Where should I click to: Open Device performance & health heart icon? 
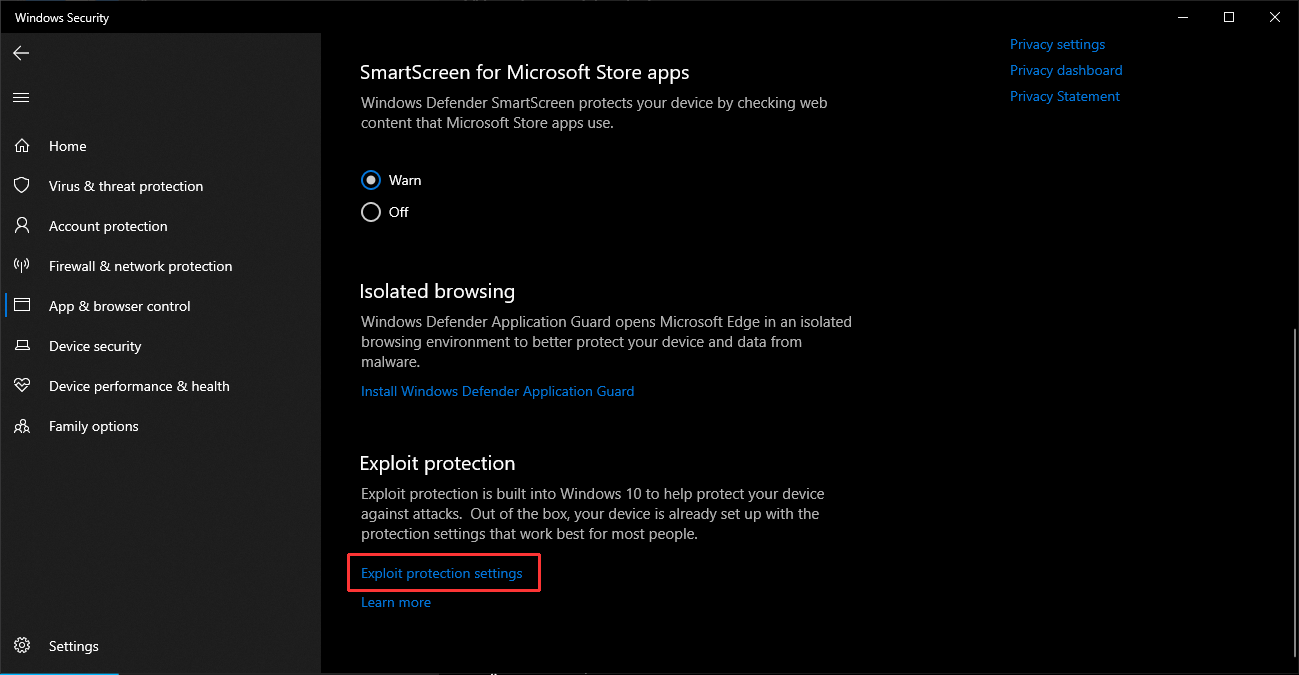(x=22, y=386)
